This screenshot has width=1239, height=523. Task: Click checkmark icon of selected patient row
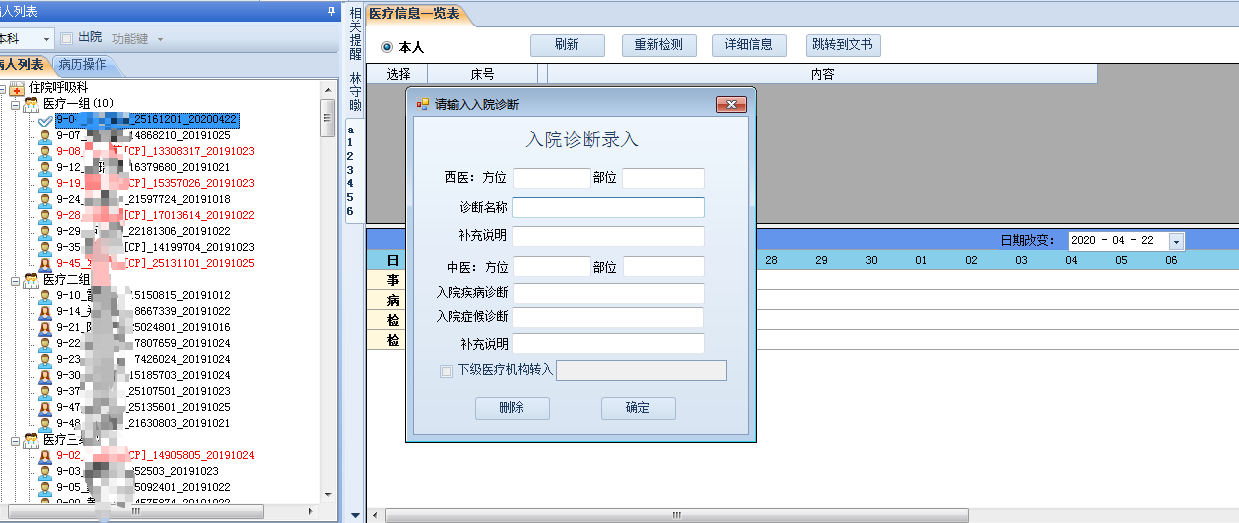tap(45, 119)
